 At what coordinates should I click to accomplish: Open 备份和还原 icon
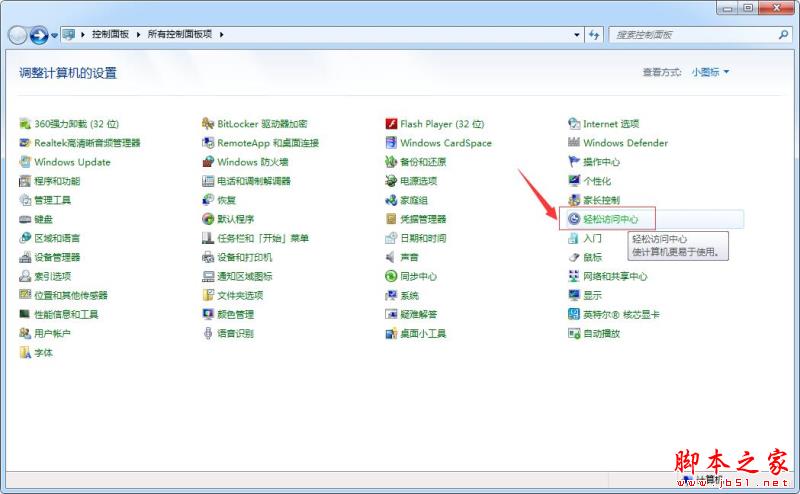(391, 162)
